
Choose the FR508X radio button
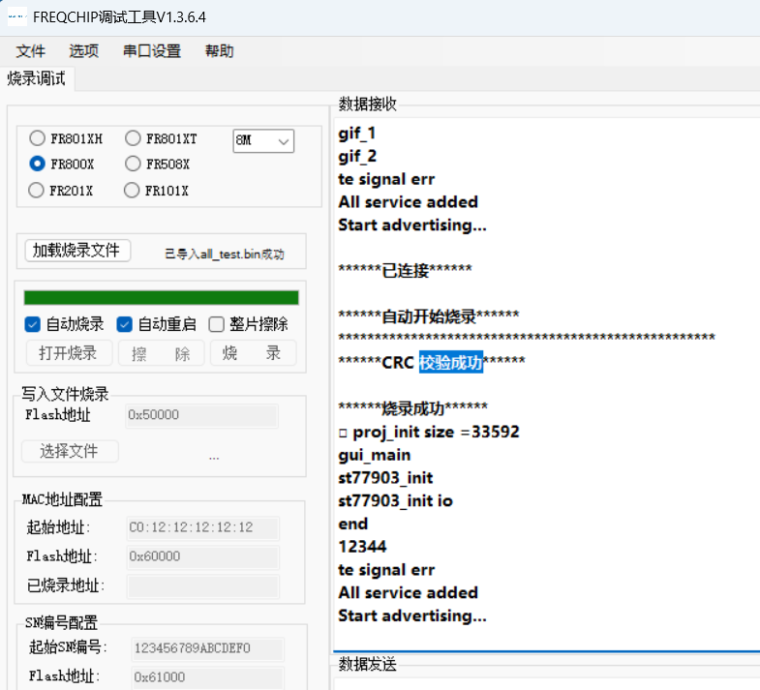click(133, 164)
